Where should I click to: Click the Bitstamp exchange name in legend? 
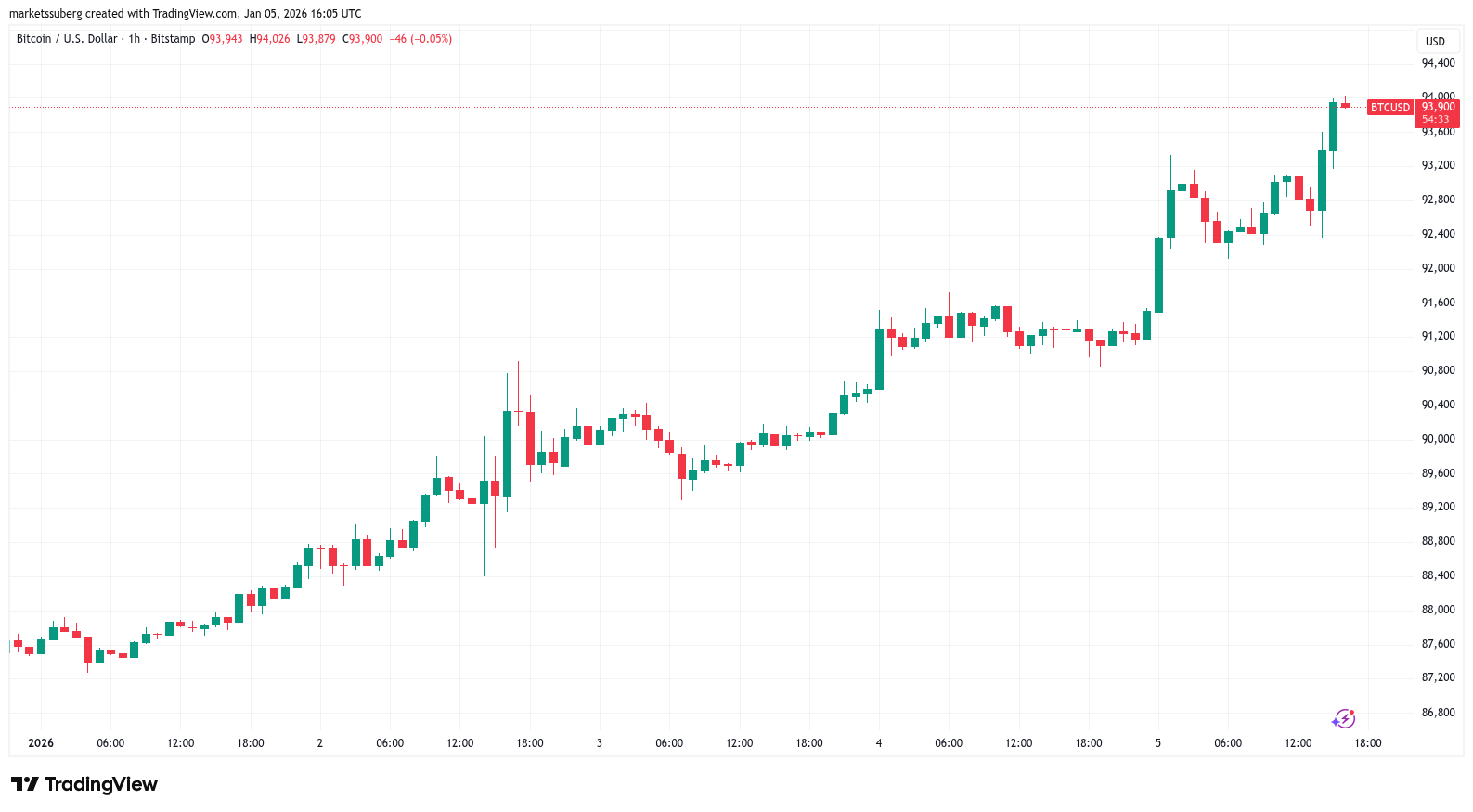174,39
